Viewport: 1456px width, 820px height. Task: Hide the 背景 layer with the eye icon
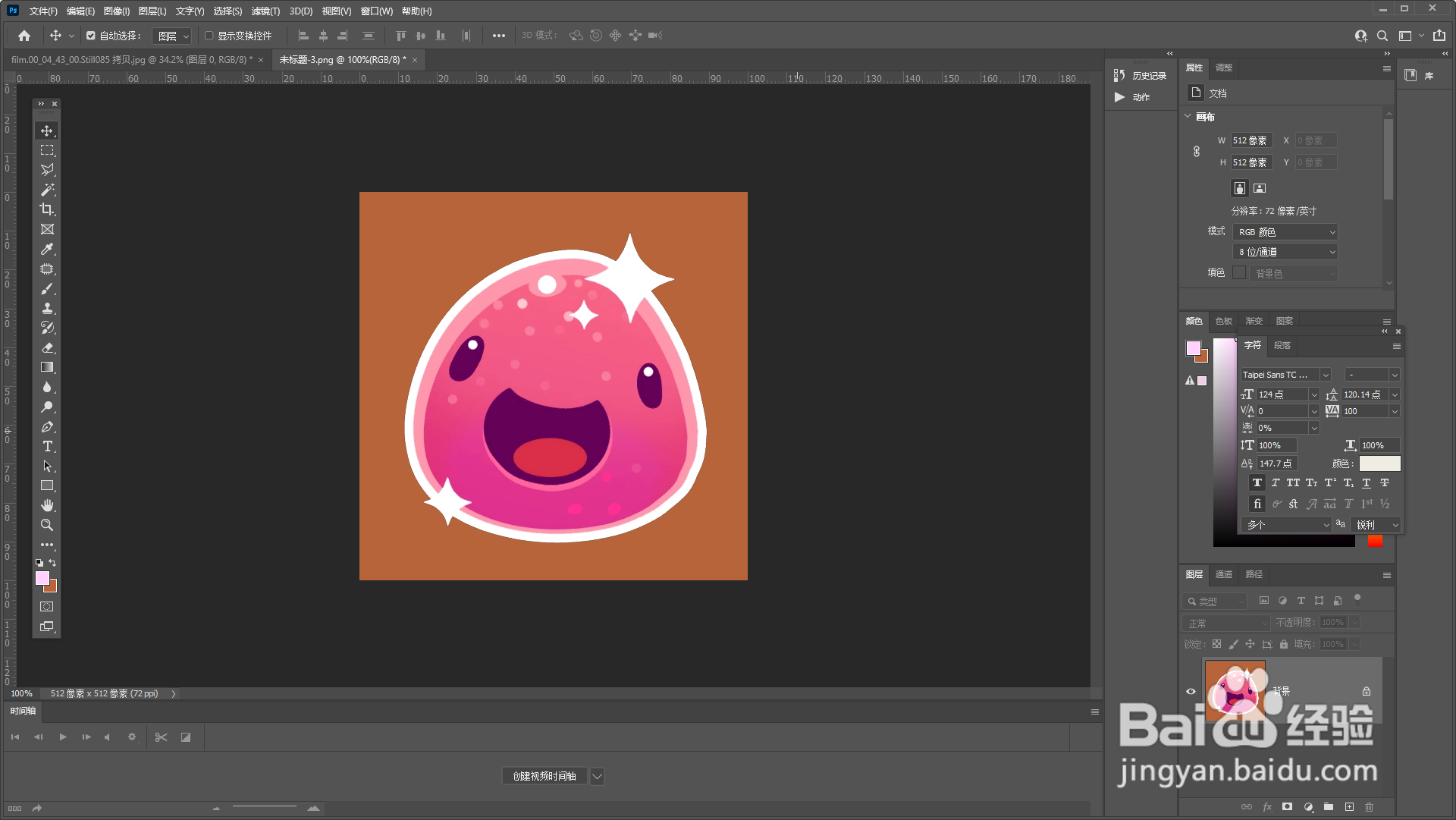pyautogui.click(x=1191, y=691)
